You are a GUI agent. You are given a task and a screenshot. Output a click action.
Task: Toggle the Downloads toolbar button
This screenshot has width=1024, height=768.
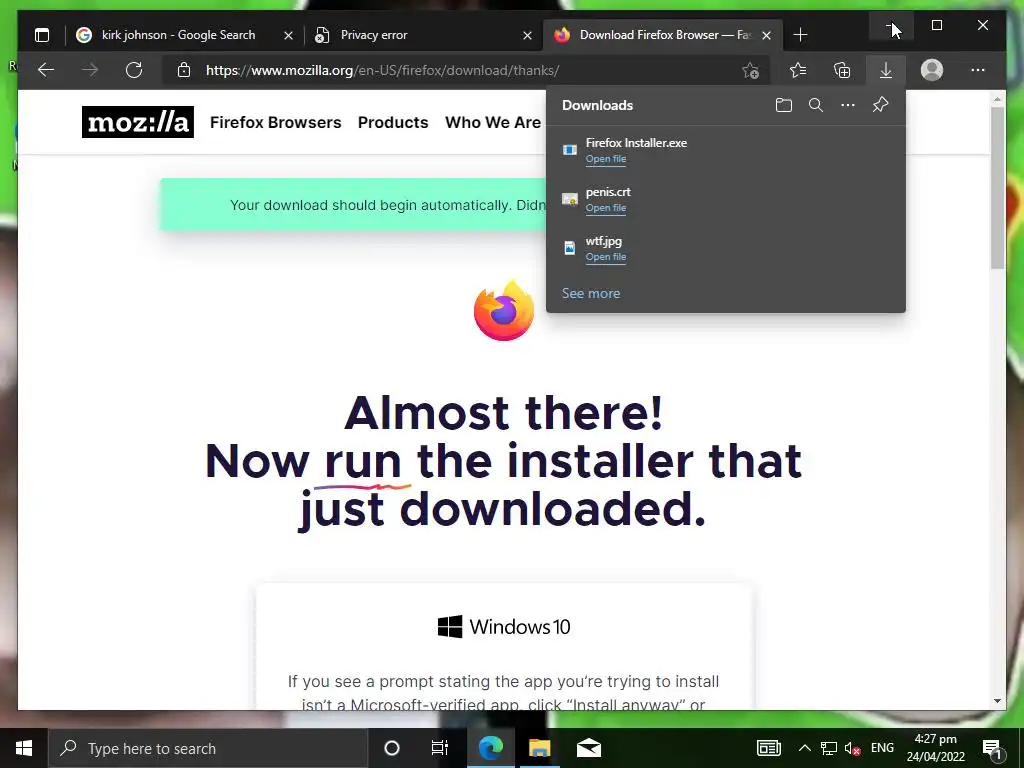point(886,70)
